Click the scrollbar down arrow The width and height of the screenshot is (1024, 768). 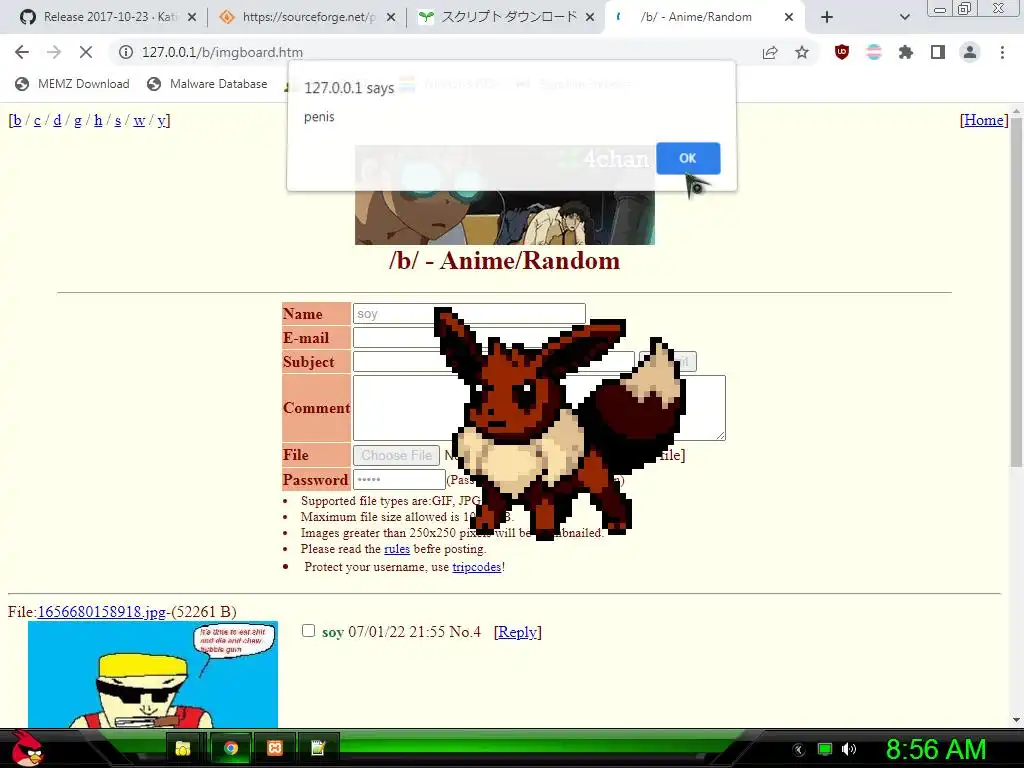click(1016, 720)
